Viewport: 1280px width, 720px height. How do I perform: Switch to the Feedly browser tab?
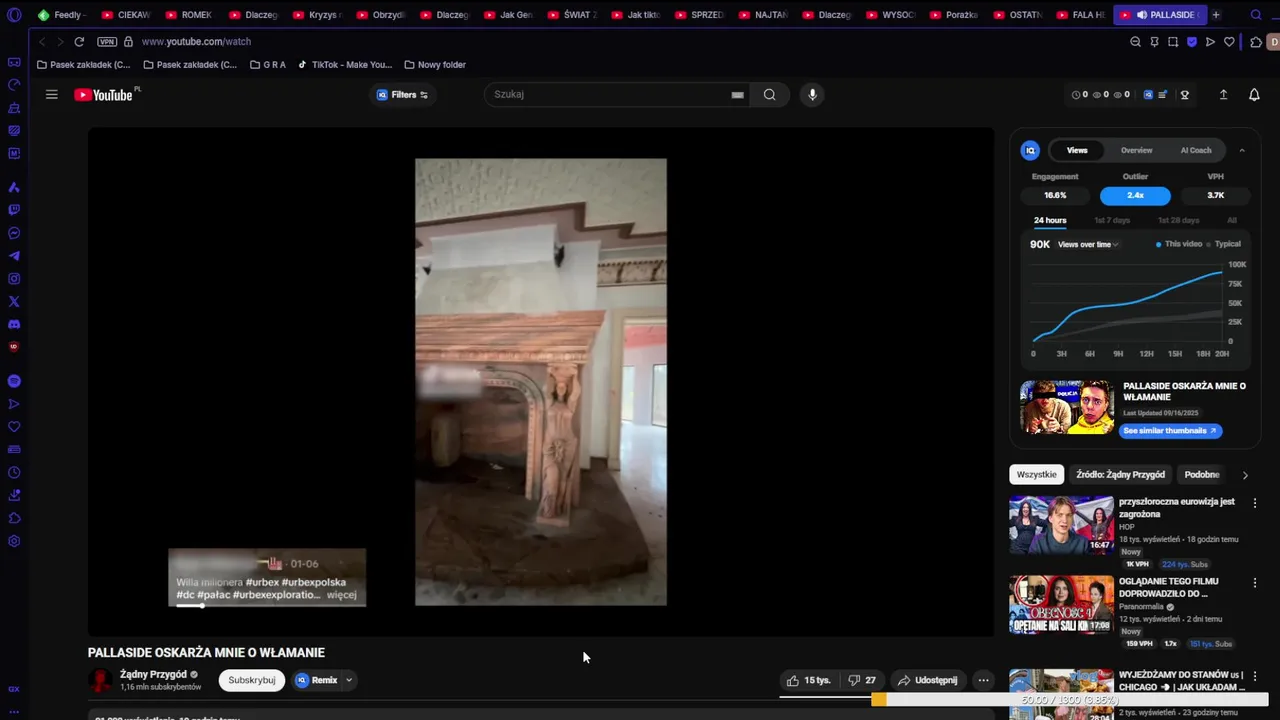[62, 15]
